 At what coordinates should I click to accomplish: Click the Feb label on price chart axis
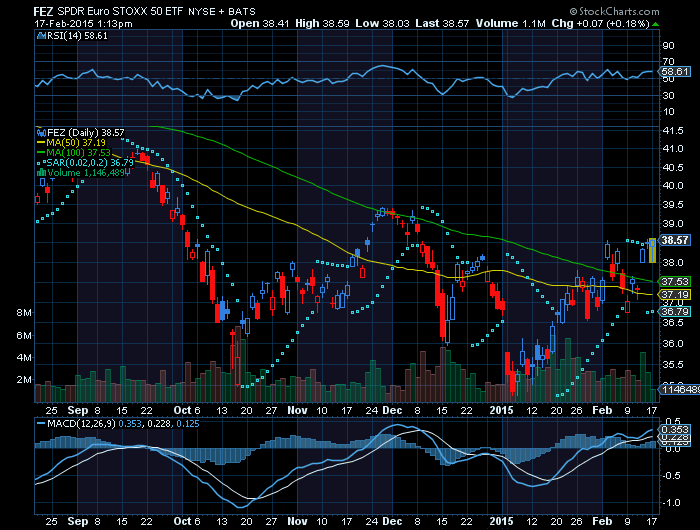[x=602, y=410]
